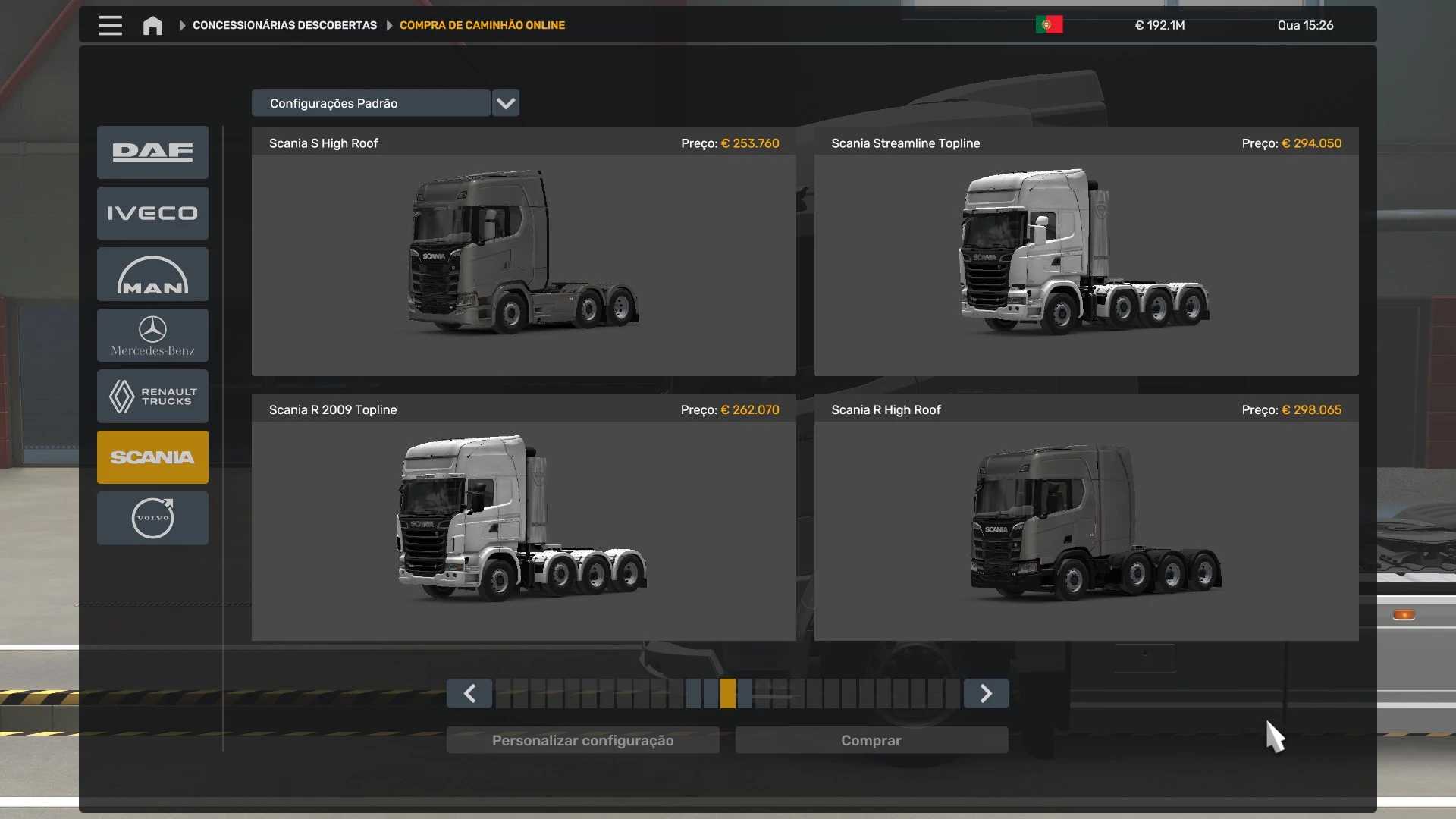Screen dimensions: 1456x819
Task: Click Compra de Caminhão Online breadcrumb
Action: coord(482,25)
